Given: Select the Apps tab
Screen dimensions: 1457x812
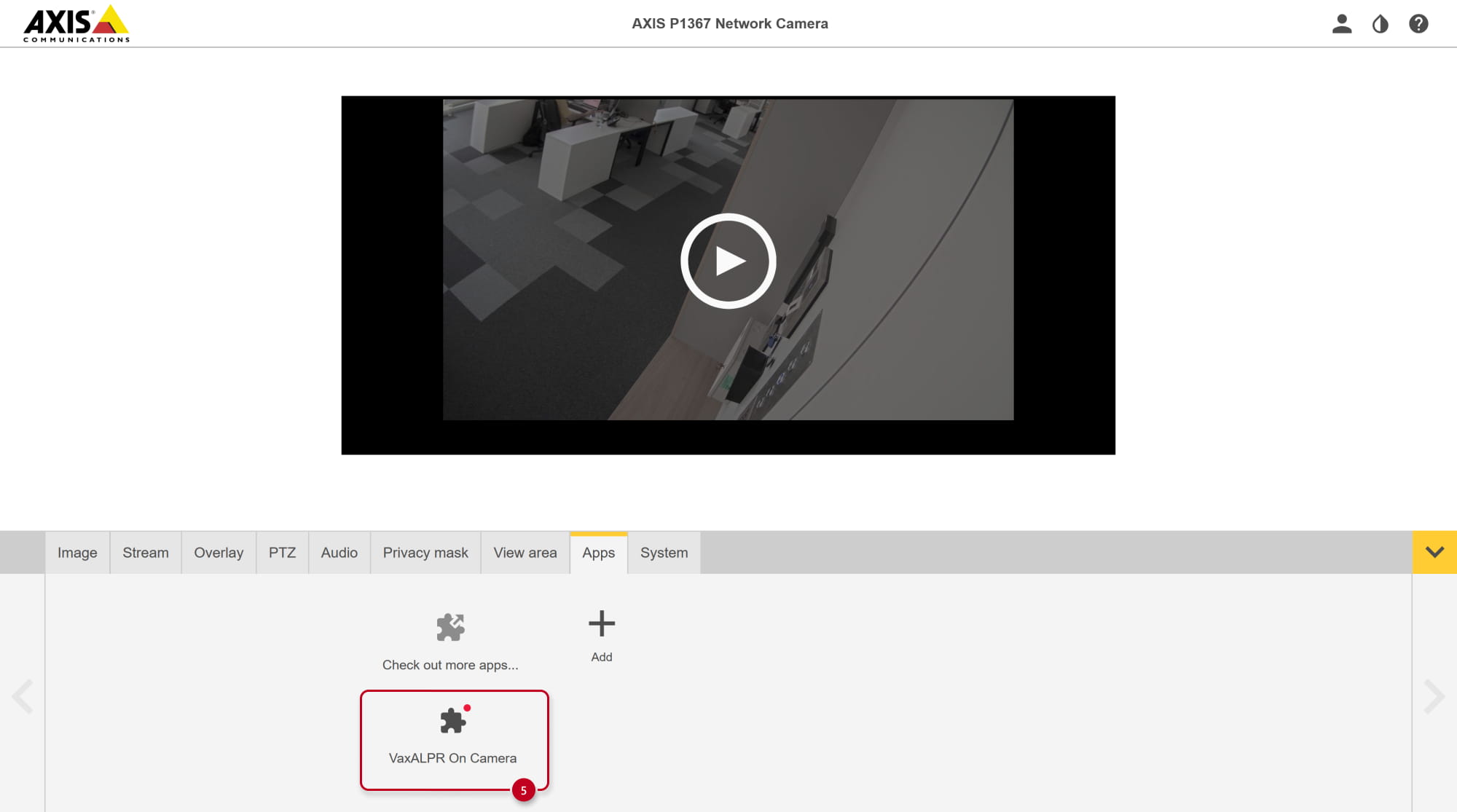Looking at the screenshot, I should point(599,553).
